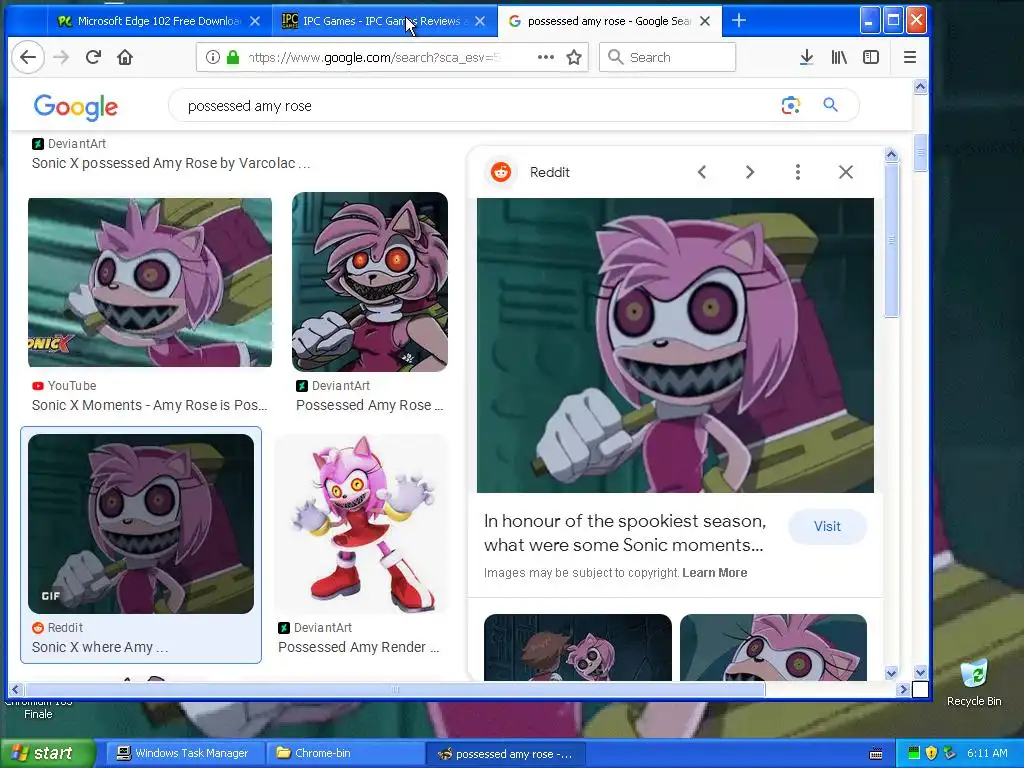Select the Reddit GIF Amy thumbnail

(x=141, y=524)
